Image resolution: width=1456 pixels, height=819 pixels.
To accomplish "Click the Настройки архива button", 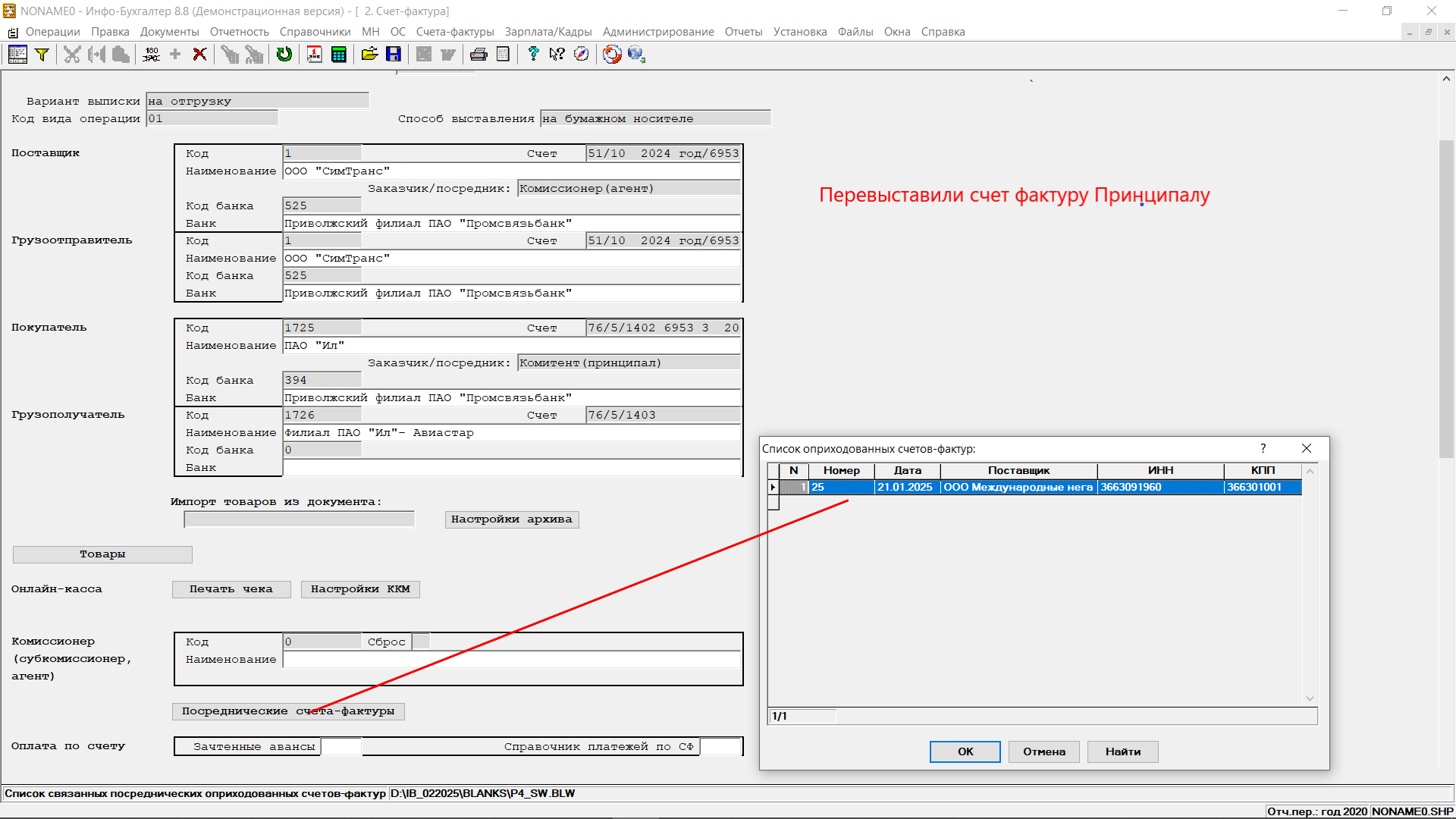I will tap(512, 519).
